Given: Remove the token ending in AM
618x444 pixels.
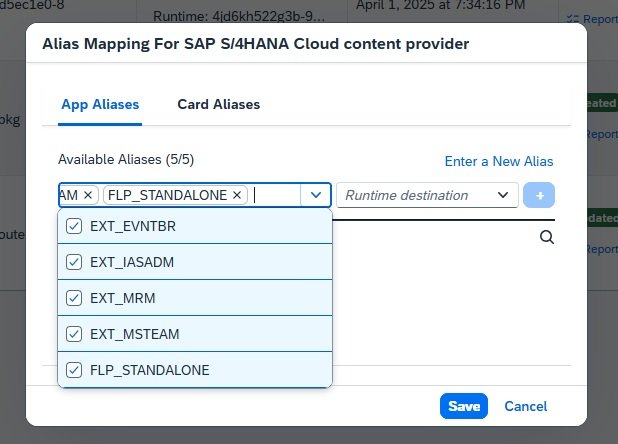Looking at the screenshot, I should click(88, 195).
